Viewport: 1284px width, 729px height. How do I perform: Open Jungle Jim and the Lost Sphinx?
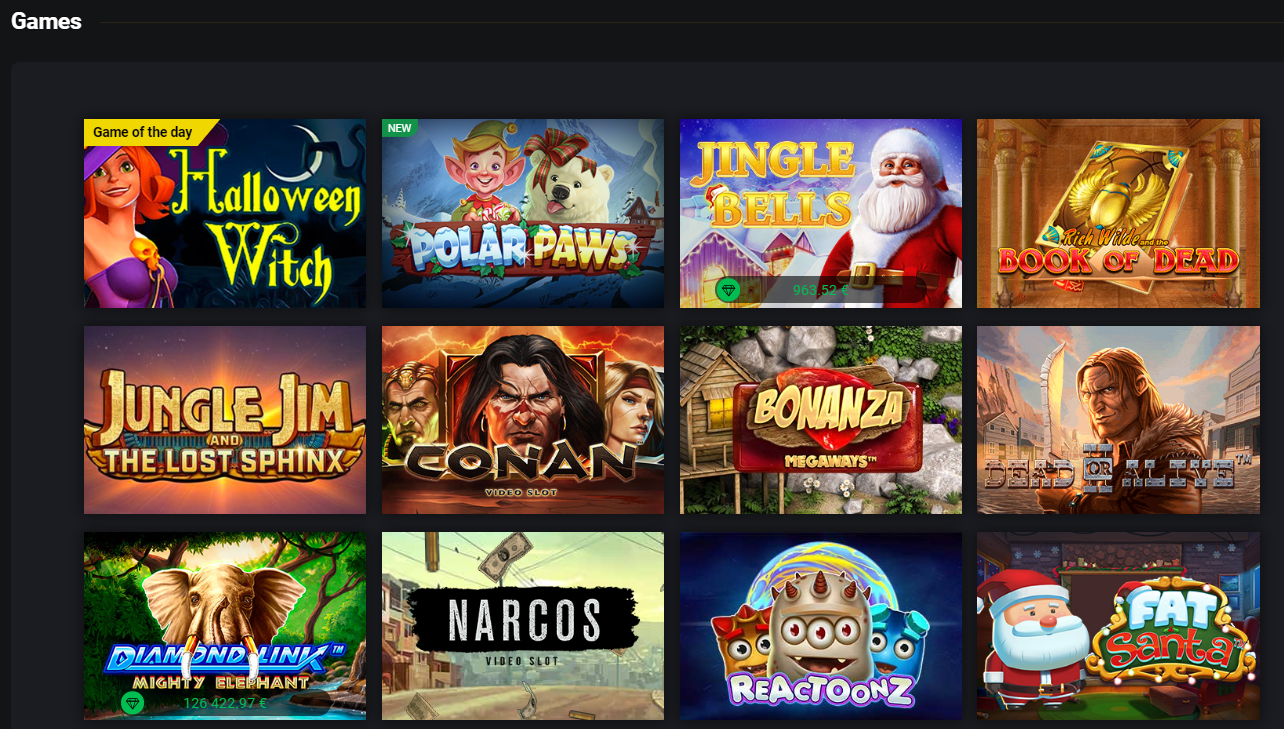pos(225,420)
